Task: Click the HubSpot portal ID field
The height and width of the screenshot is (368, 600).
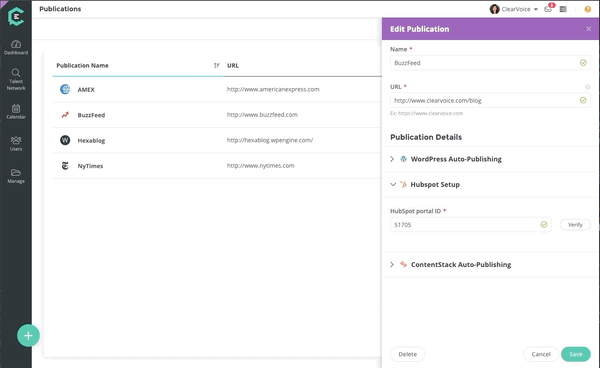Action: tap(471, 225)
